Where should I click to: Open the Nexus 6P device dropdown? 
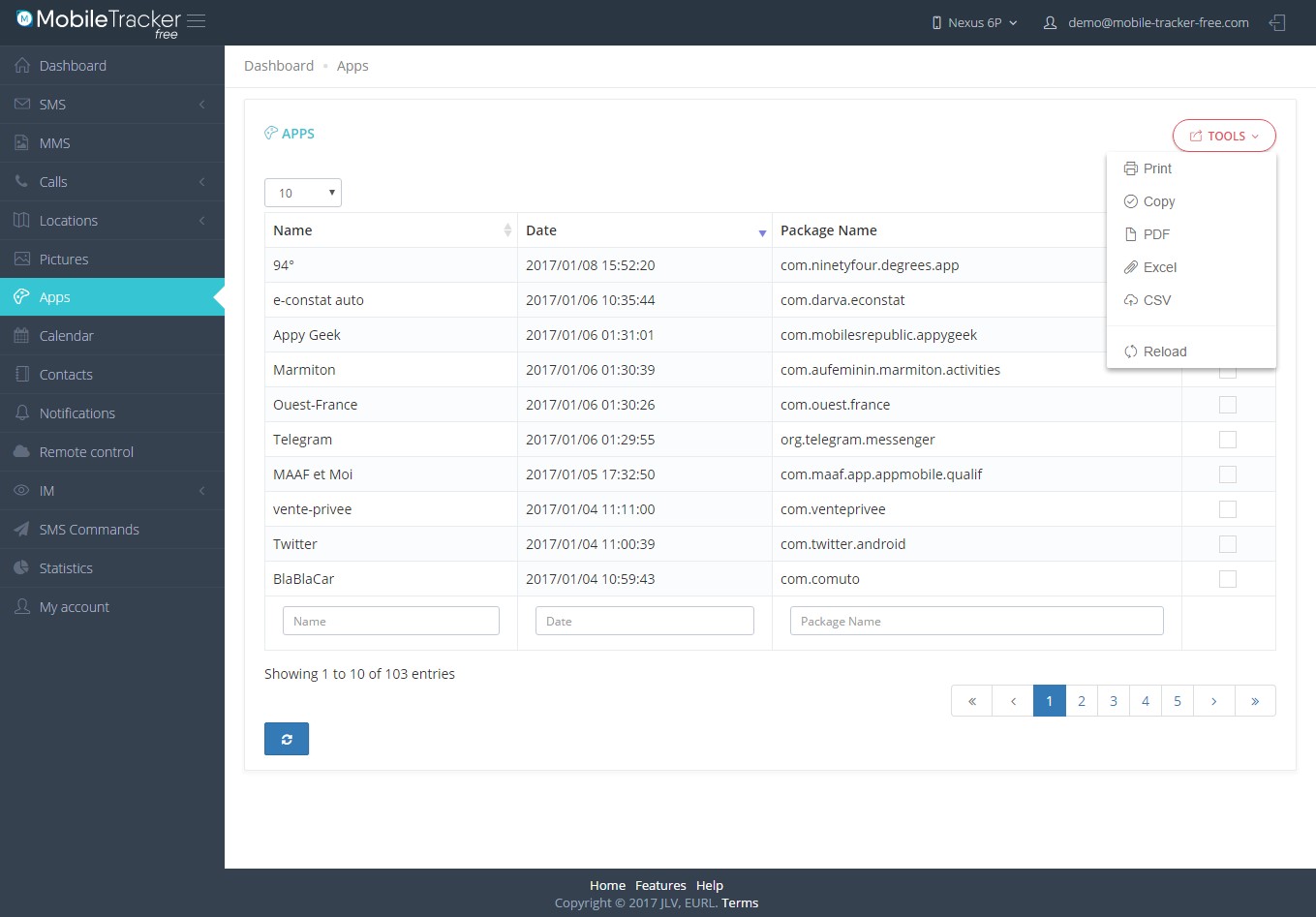[x=974, y=22]
